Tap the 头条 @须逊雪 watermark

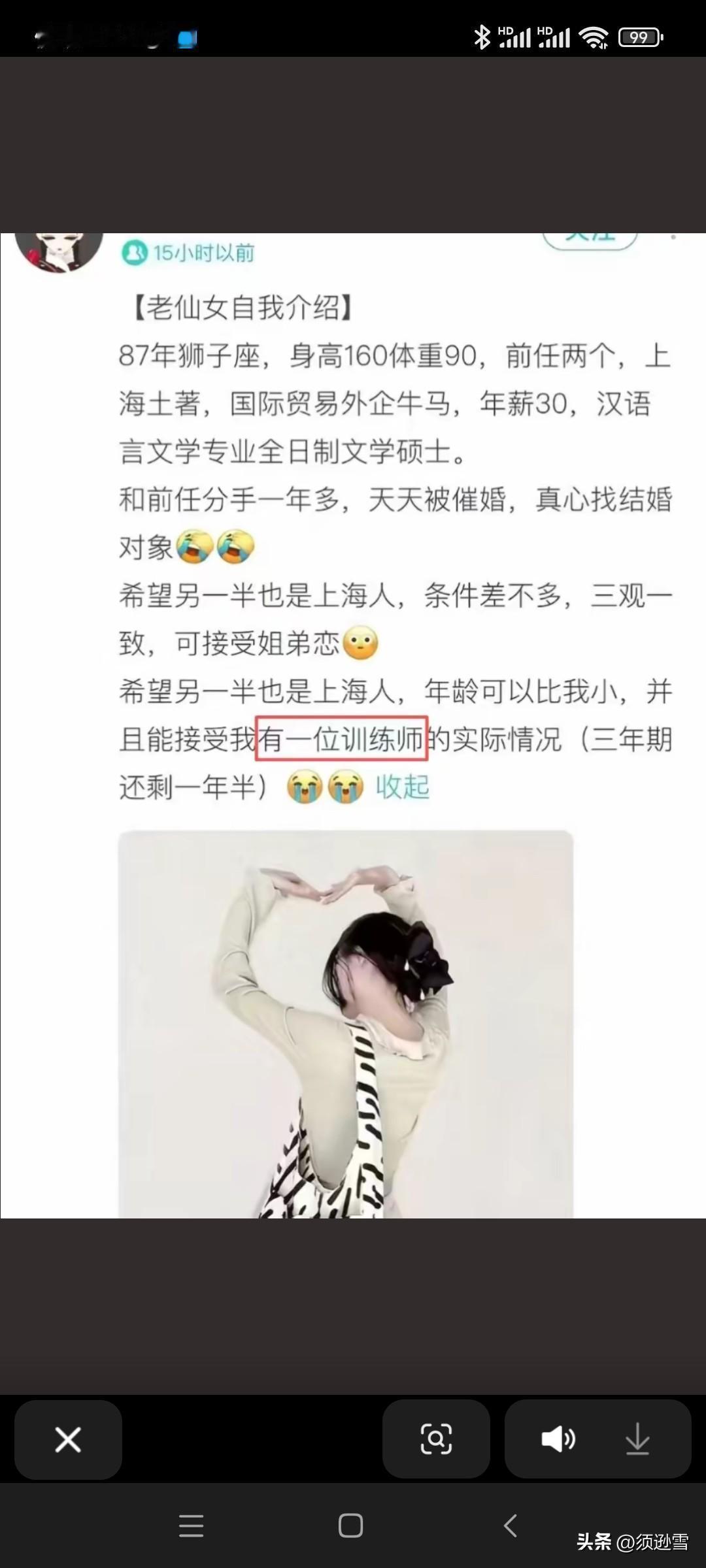click(632, 1542)
